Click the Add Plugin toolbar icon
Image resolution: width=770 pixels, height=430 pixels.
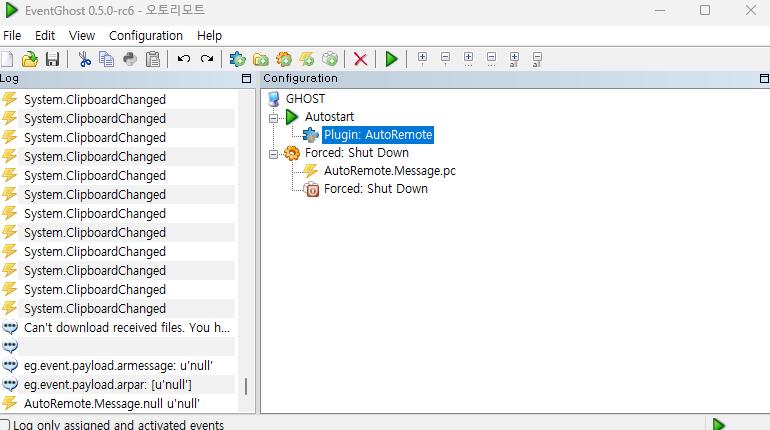pos(237,59)
